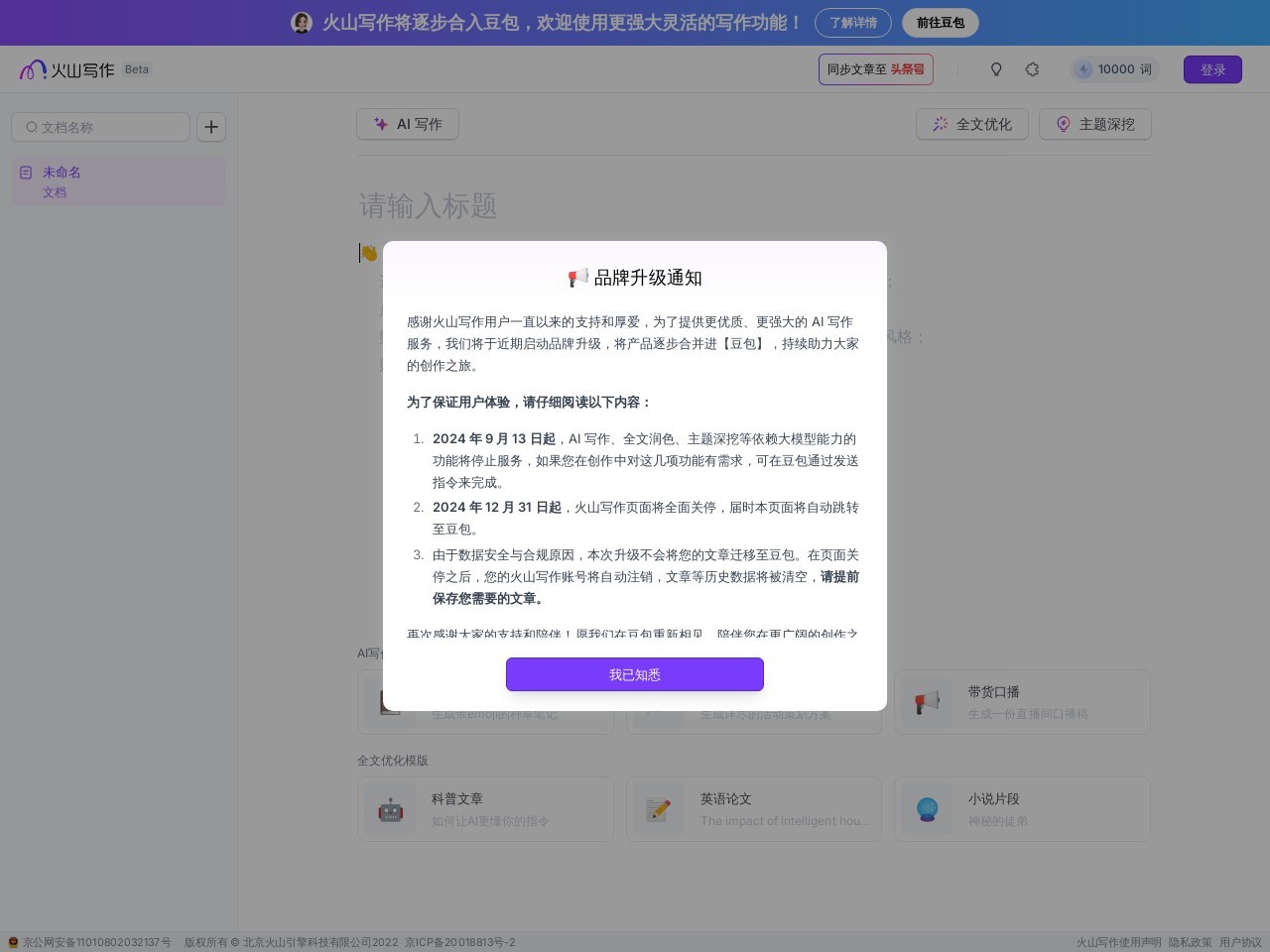Viewport: 1270px width, 952px height.
Task: Click the 主题深挖 toolbar button
Action: [1094, 124]
